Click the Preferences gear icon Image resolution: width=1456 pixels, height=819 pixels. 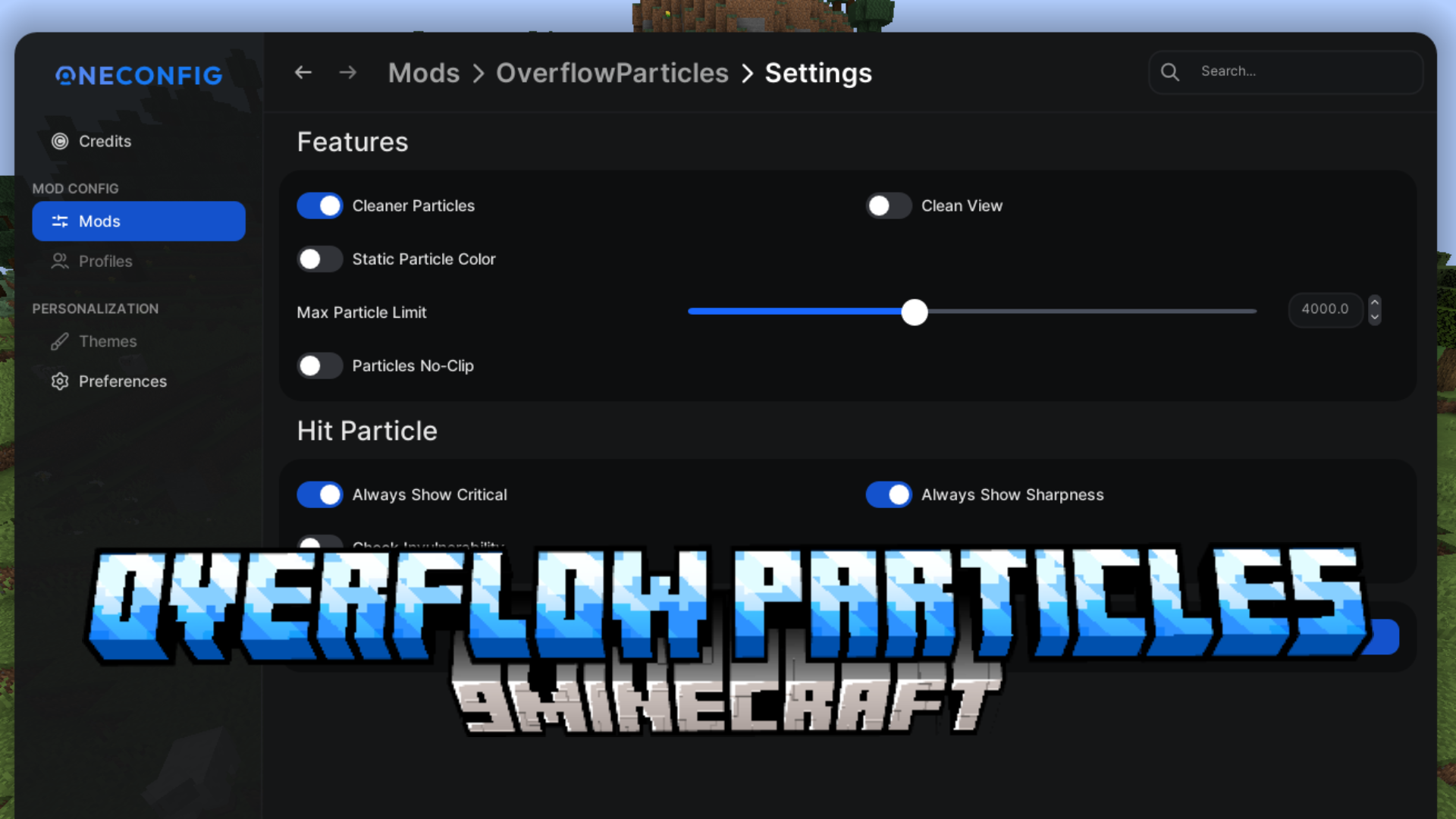pyautogui.click(x=60, y=381)
